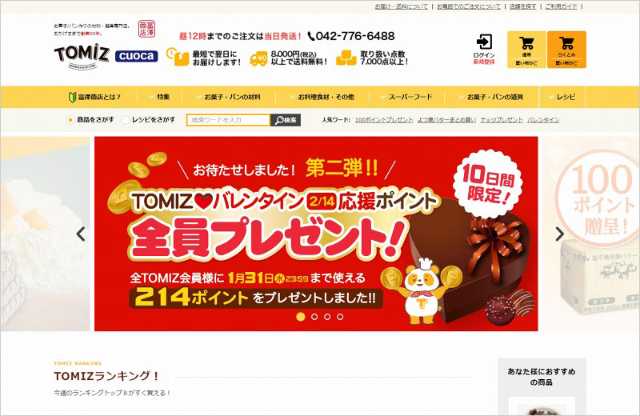
Task: Open the お菓子・パンの材料 menu
Action: point(232,97)
